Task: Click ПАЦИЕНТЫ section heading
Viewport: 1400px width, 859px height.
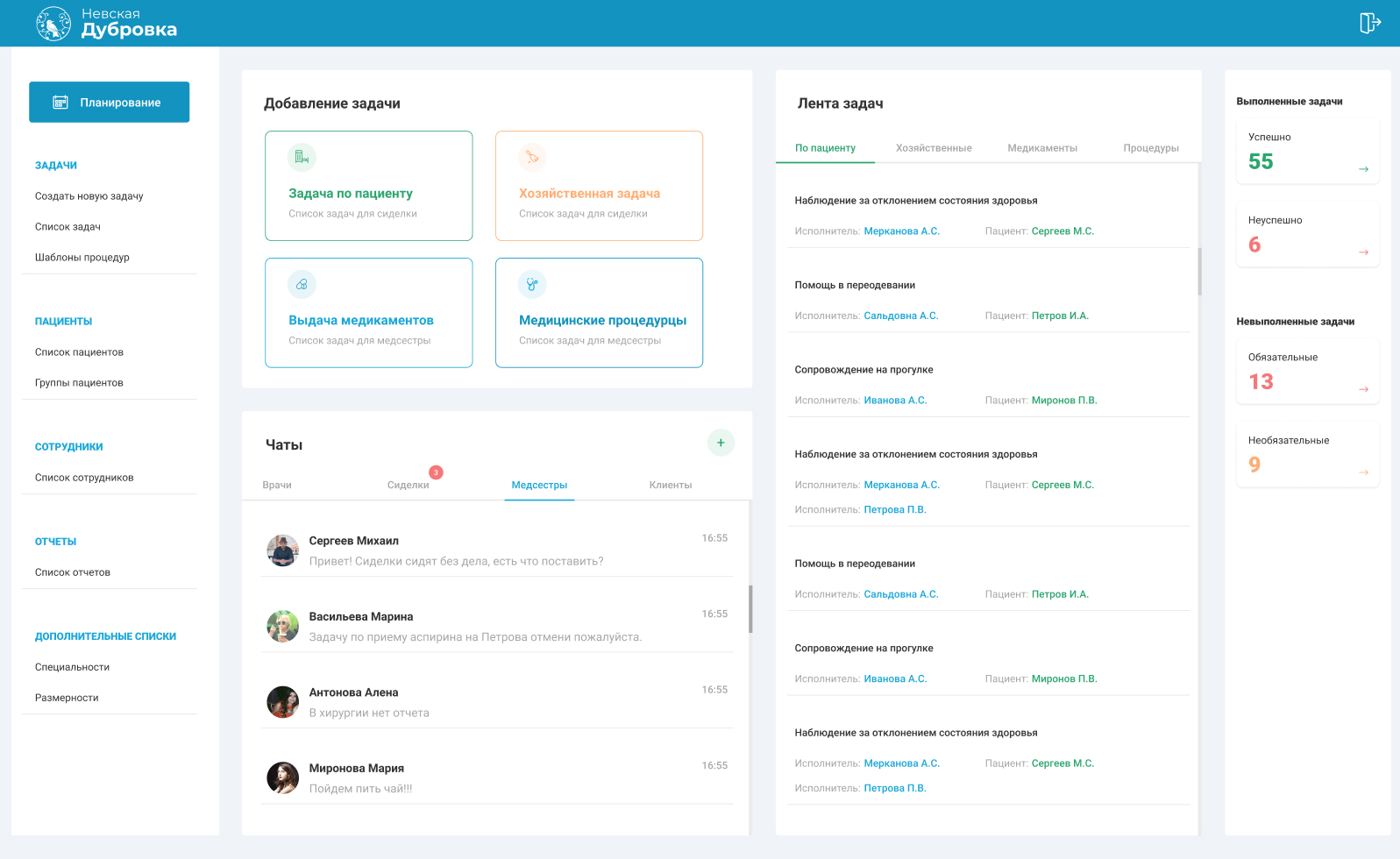Action: tap(63, 322)
